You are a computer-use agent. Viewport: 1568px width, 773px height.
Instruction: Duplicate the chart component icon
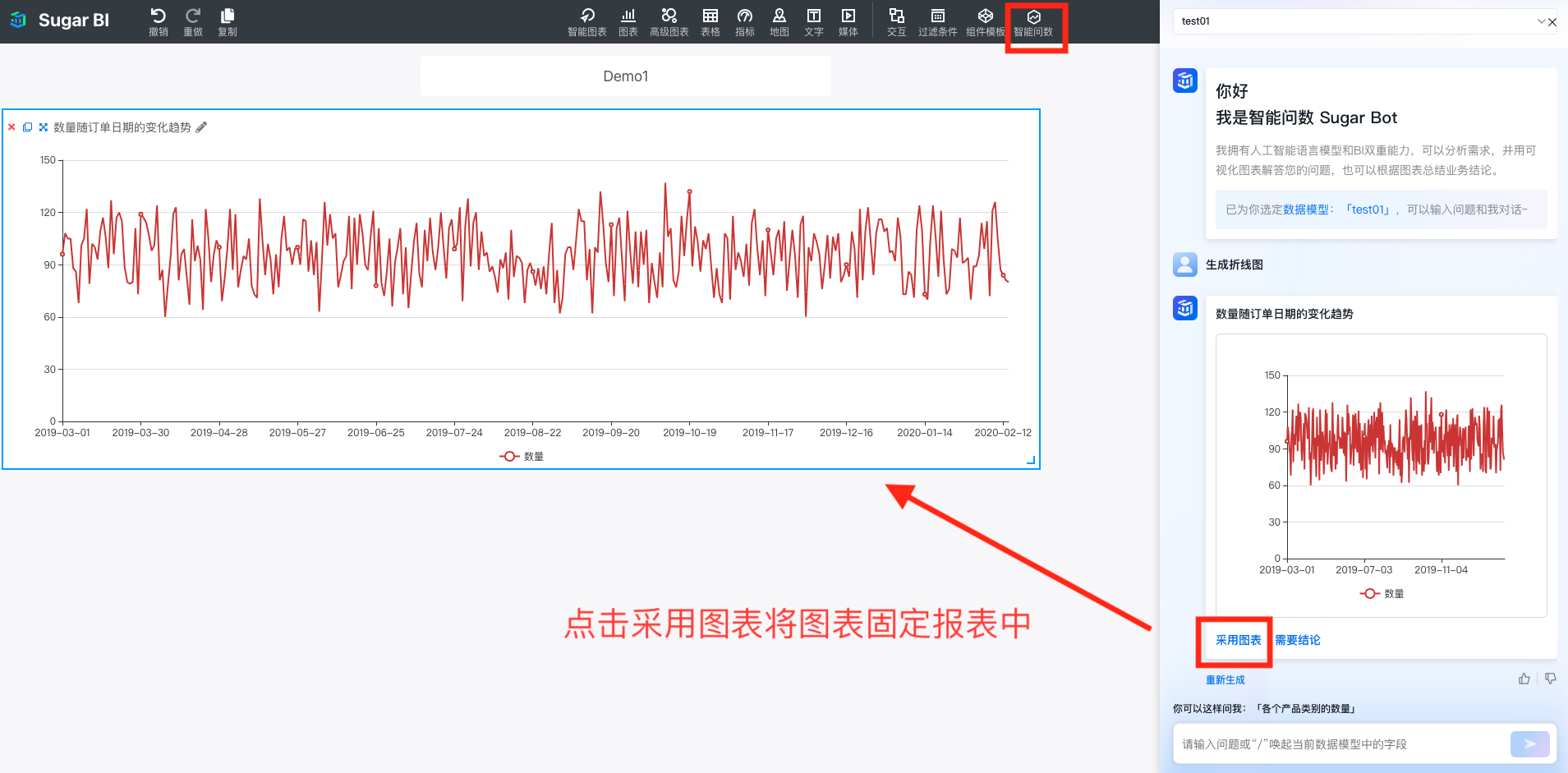click(x=27, y=127)
